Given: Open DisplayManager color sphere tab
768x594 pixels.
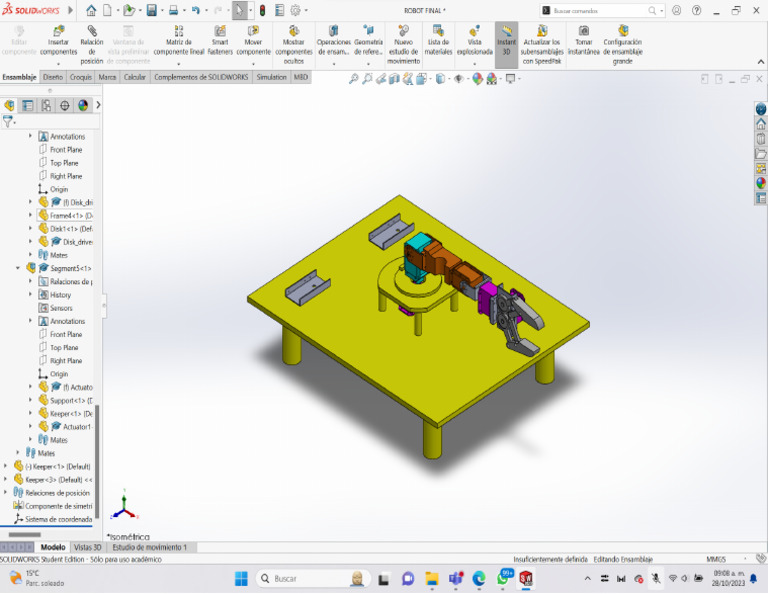Looking at the screenshot, I should point(83,105).
